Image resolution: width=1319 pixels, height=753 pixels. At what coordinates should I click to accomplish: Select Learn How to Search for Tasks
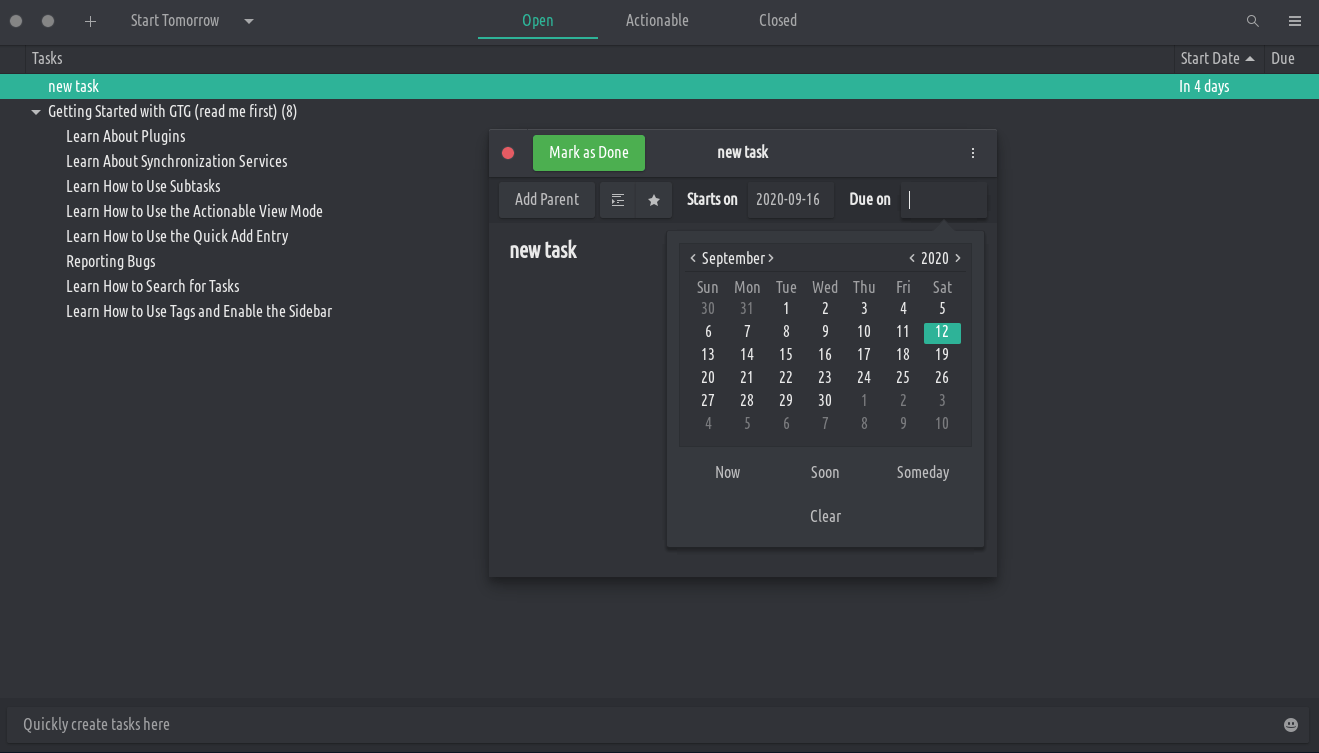153,287
